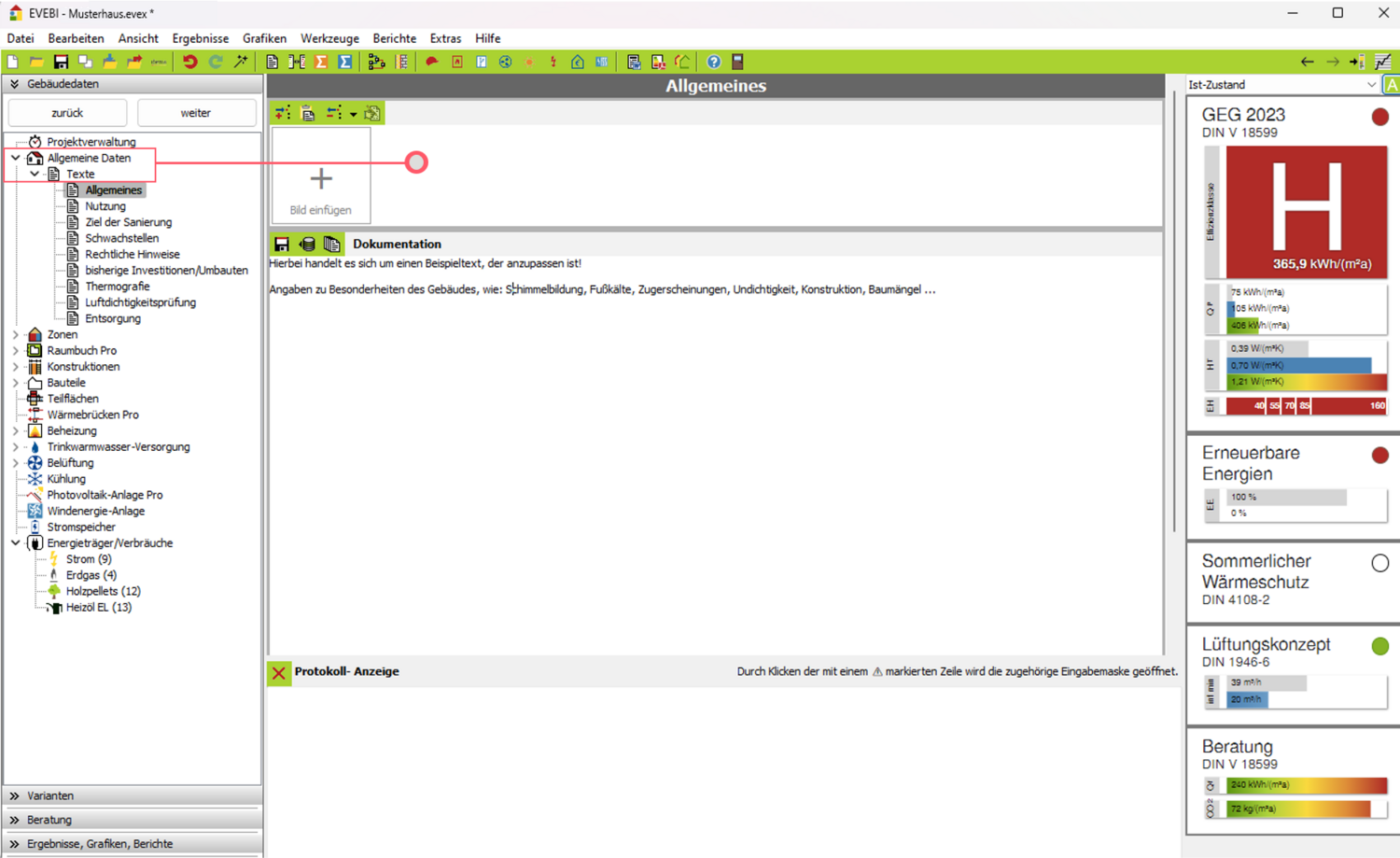Click the red X beside Protokoll-Anzeige
Screen dimensions: 1400x858
(x=279, y=672)
